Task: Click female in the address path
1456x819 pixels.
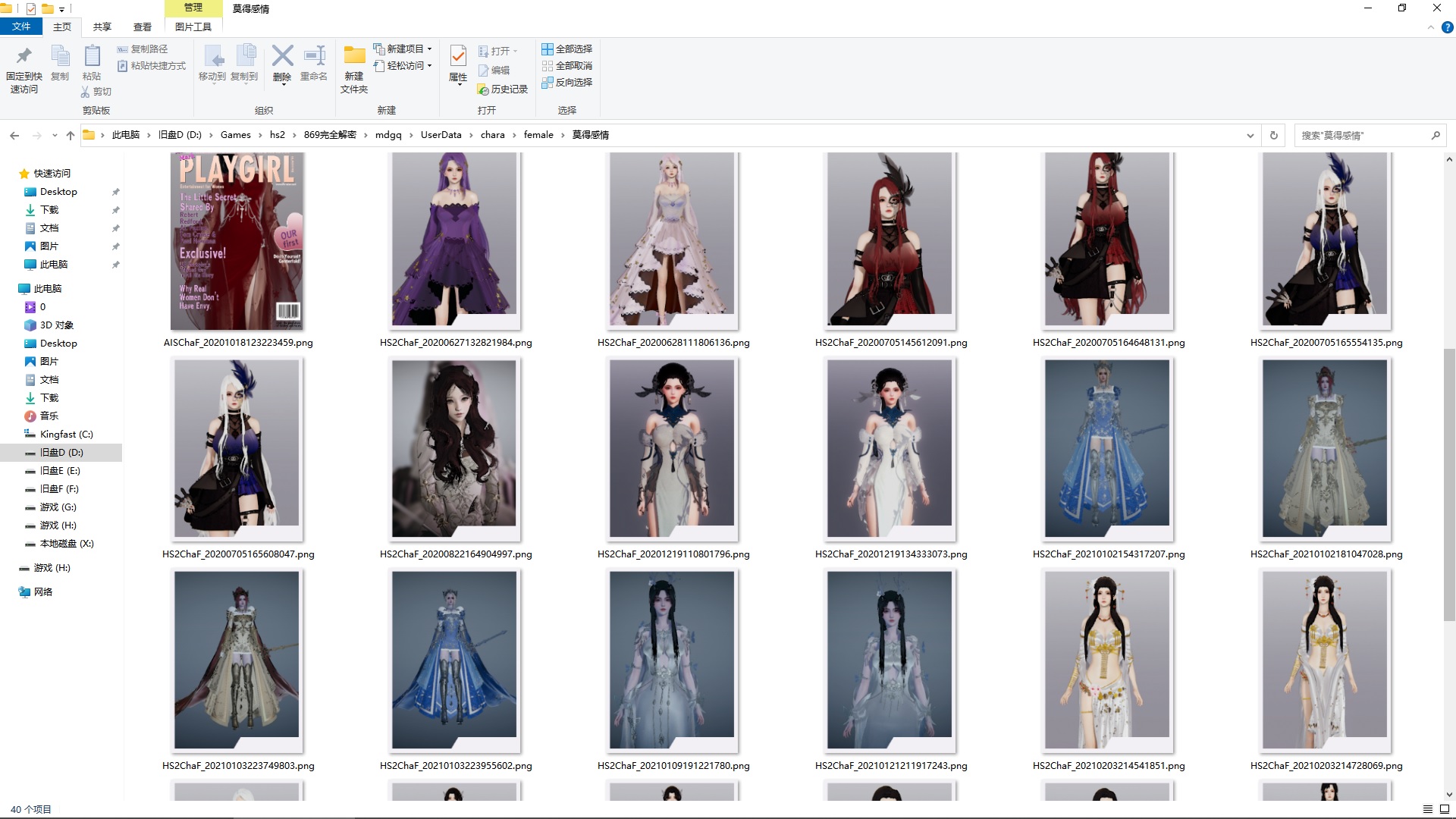Action: coord(538,135)
